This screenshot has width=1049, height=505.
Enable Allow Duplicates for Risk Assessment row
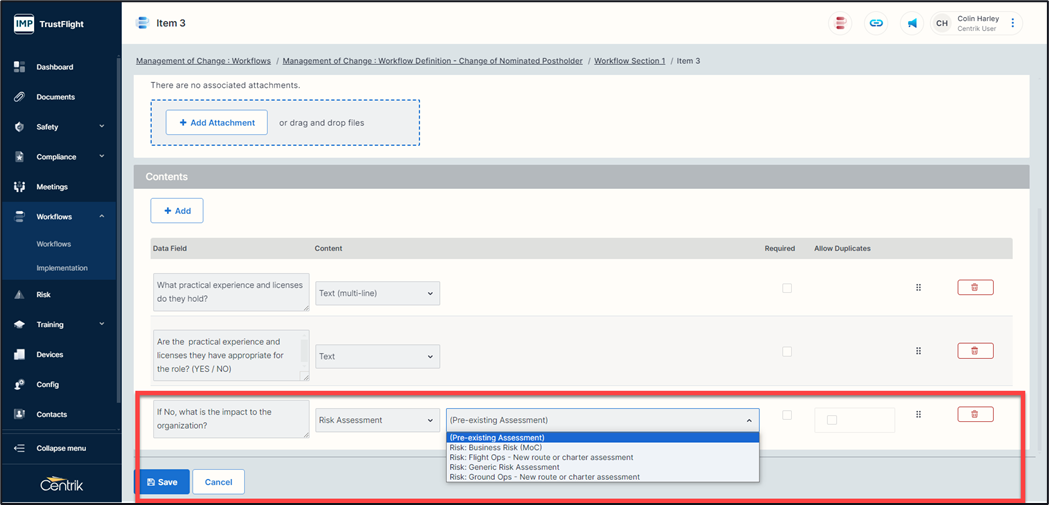pos(831,420)
